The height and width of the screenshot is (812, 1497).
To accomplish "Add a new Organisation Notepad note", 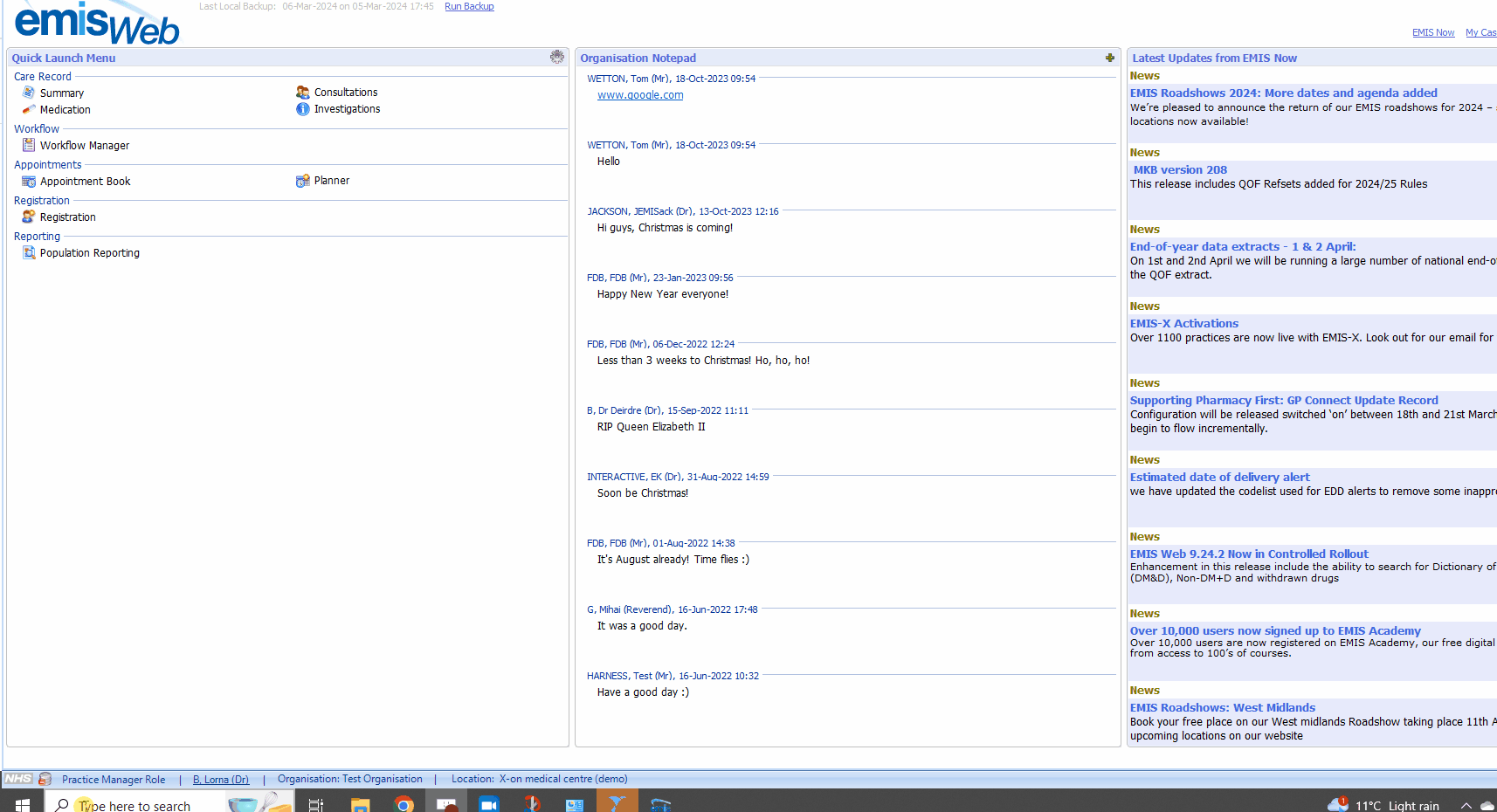I will coord(1110,58).
